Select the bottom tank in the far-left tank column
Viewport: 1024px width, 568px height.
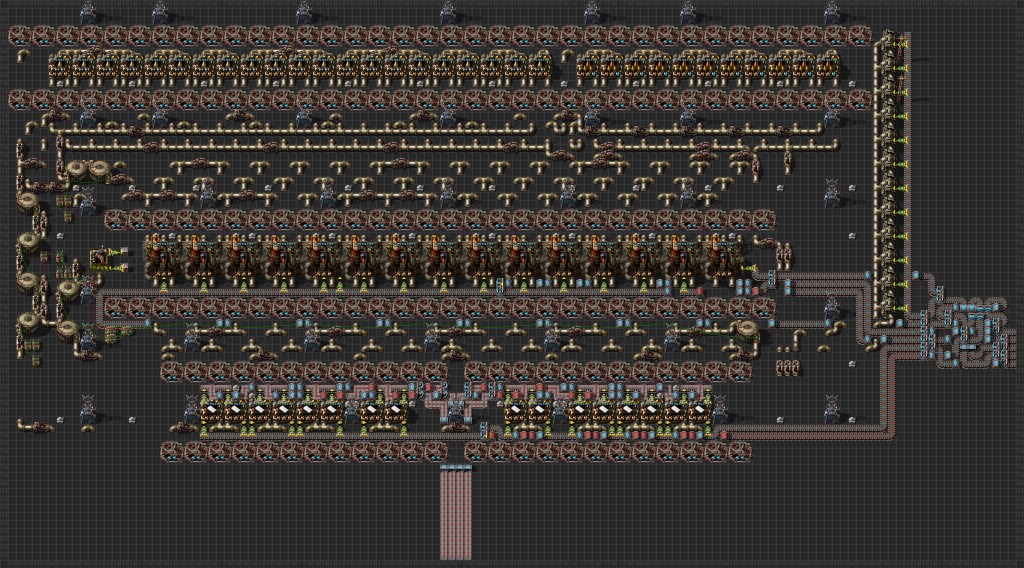pyautogui.click(x=28, y=322)
